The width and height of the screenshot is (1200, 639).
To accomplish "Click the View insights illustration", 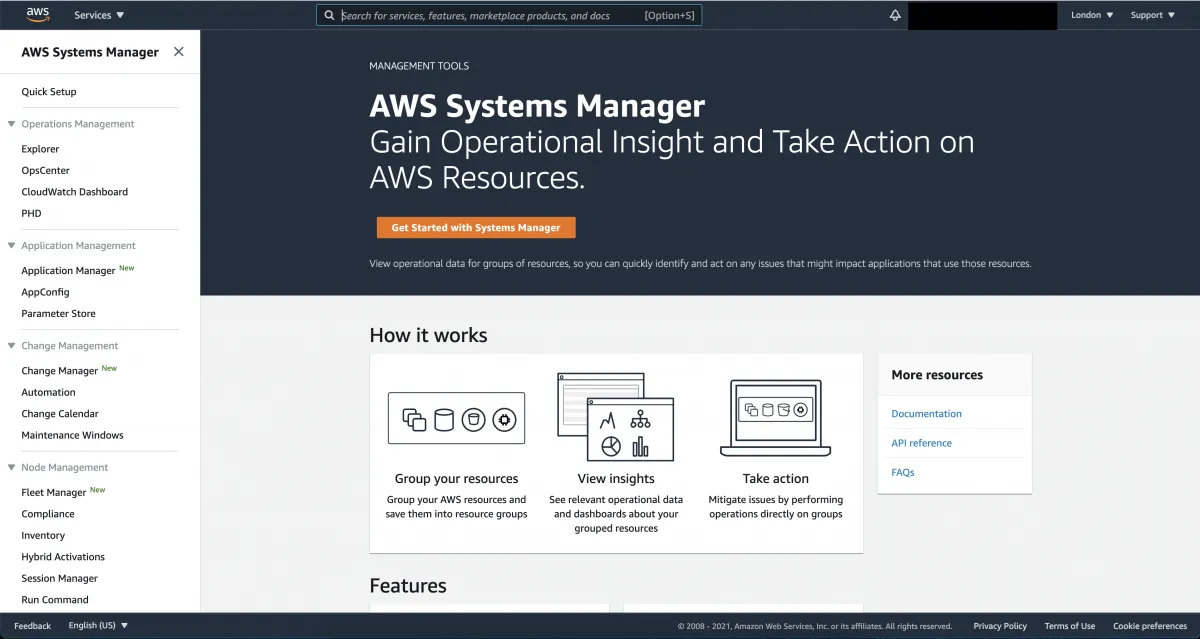I will click(x=616, y=417).
